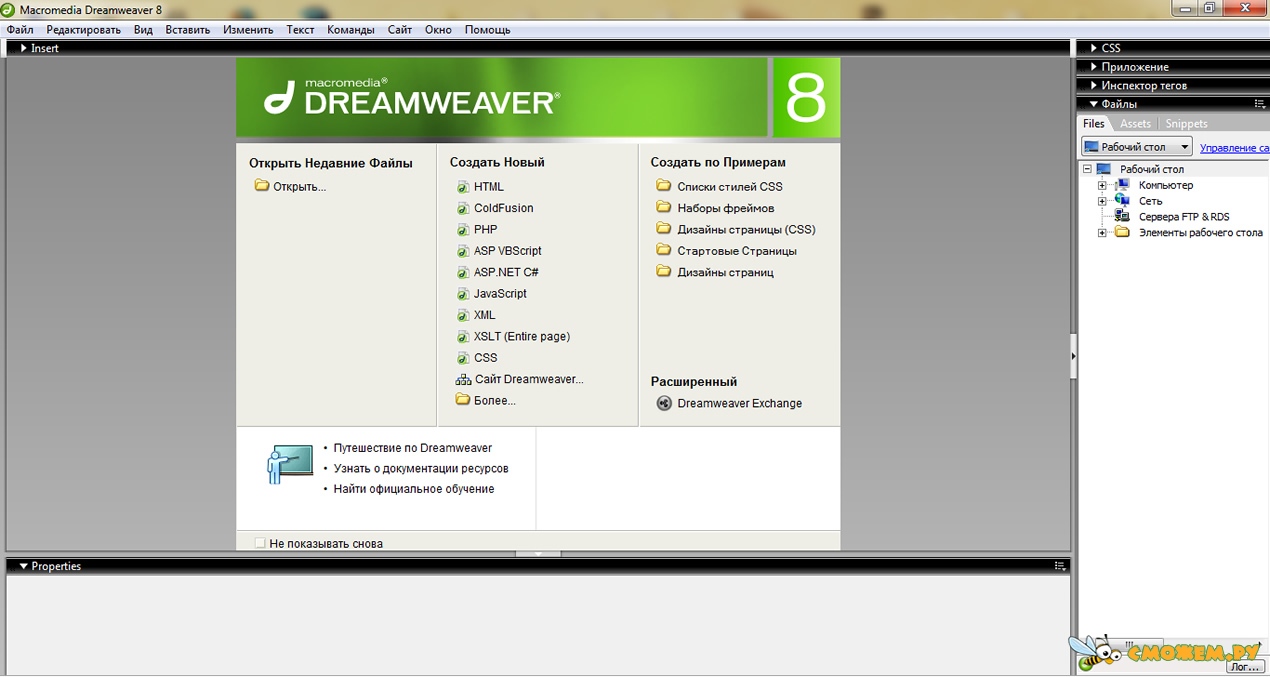Image resolution: width=1270 pixels, height=677 pixels.
Task: Expand the Элементы рабочего стола node
Action: tap(1102, 233)
